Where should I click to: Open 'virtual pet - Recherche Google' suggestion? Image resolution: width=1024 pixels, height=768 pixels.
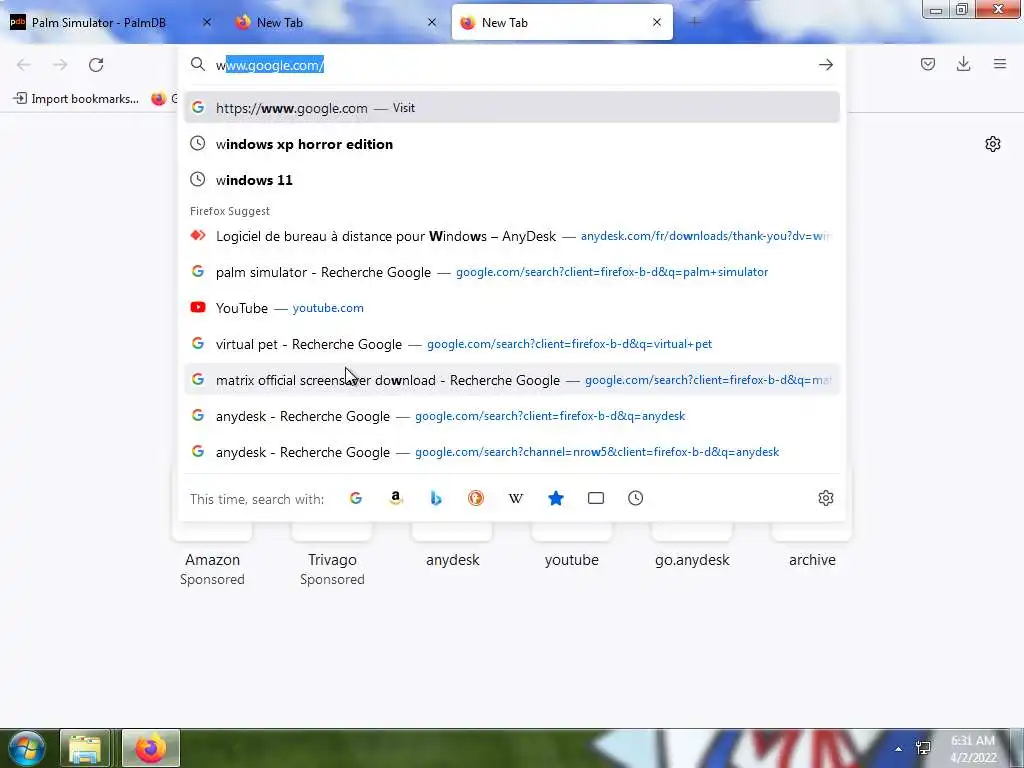coord(512,344)
